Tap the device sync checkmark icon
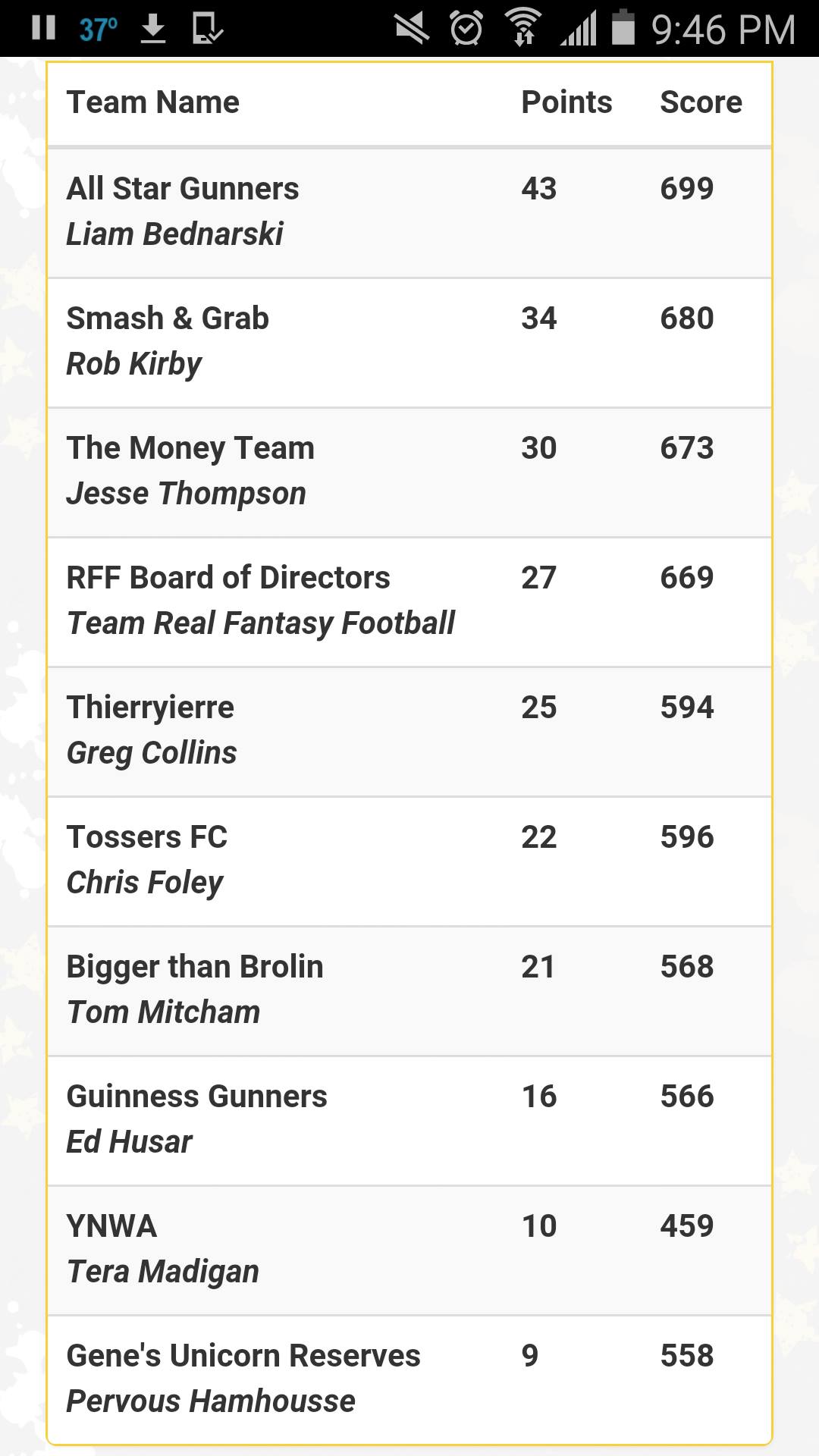Image resolution: width=819 pixels, height=1456 pixels. (207, 29)
